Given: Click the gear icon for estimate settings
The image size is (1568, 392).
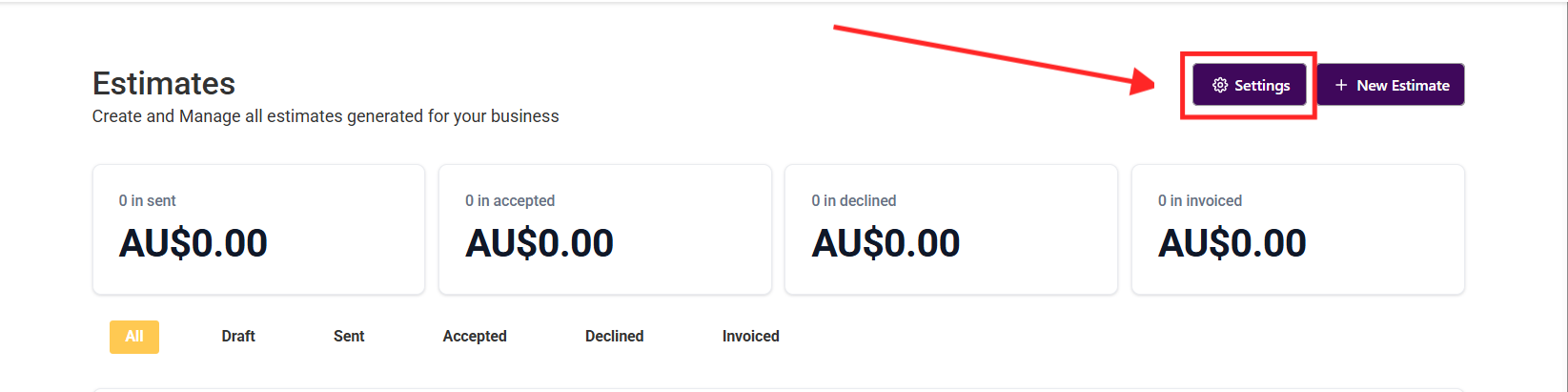Looking at the screenshot, I should [x=1220, y=86].
